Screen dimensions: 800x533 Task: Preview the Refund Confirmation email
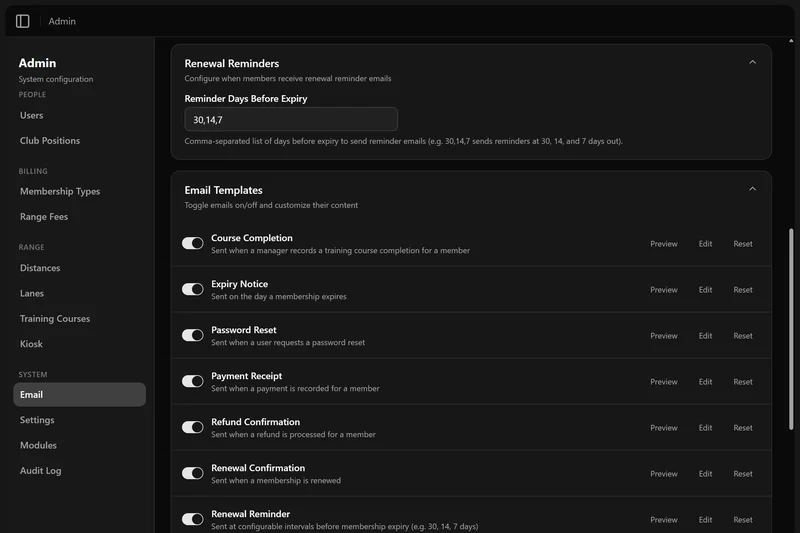[664, 427]
